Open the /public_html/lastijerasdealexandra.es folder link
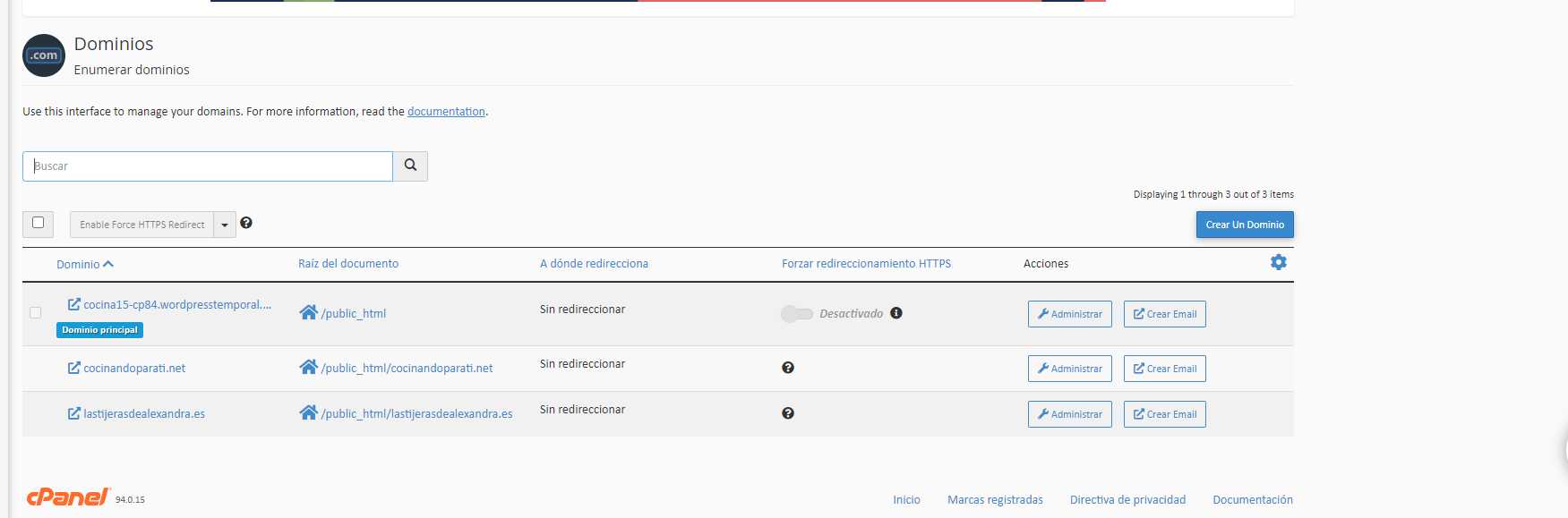 tap(417, 413)
